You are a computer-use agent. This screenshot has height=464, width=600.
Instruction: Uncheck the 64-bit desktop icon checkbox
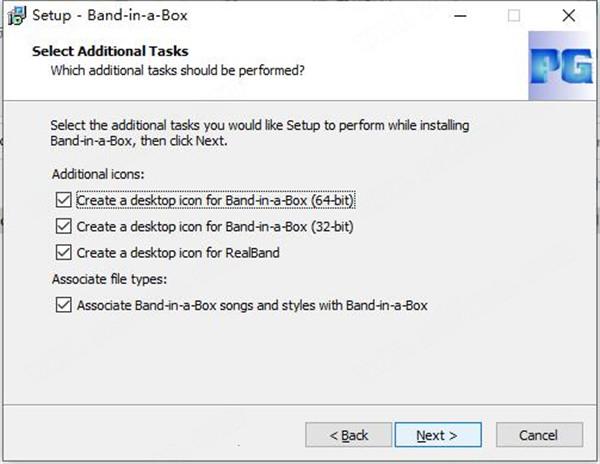point(64,200)
